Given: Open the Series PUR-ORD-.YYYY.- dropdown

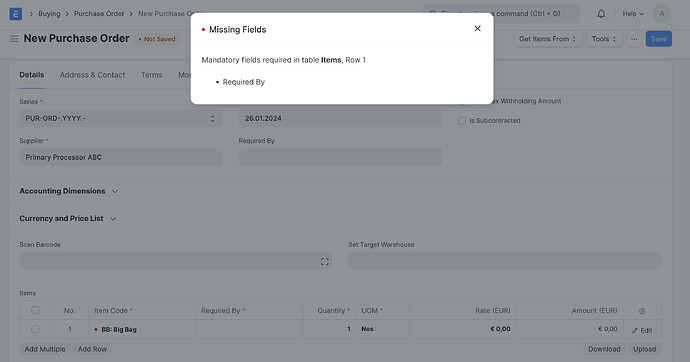Looking at the screenshot, I should tap(121, 118).
